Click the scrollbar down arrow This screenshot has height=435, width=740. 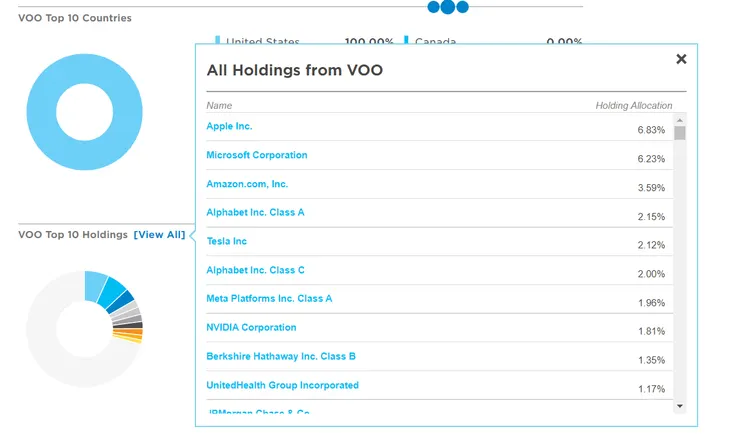pyautogui.click(x=680, y=406)
